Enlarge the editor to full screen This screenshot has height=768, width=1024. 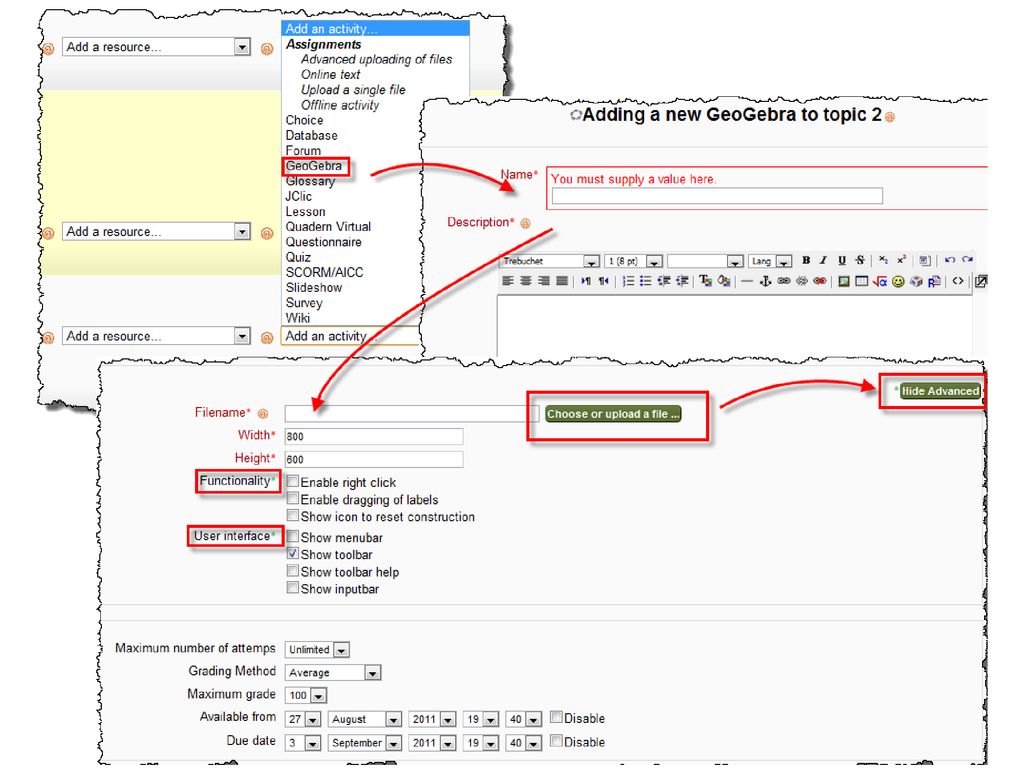(980, 281)
